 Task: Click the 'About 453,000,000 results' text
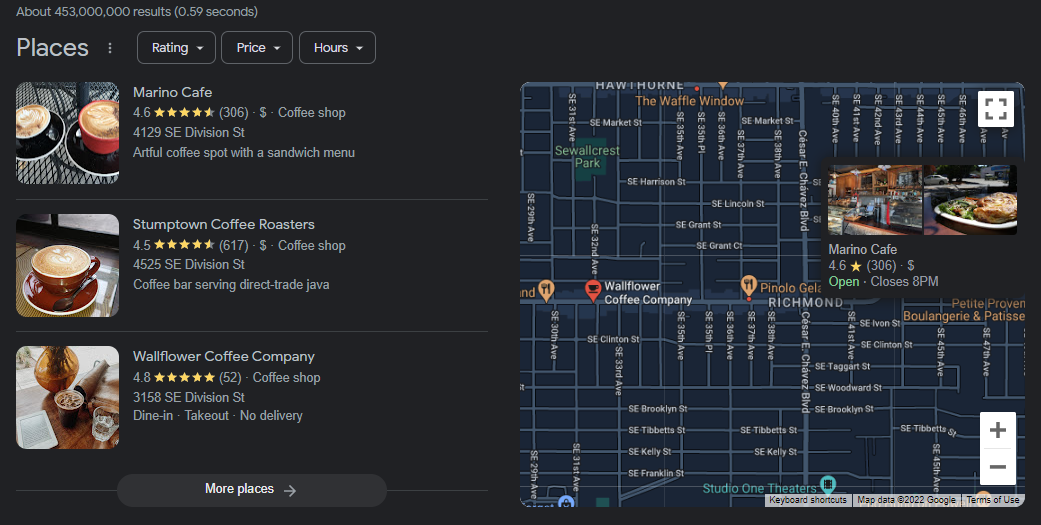tap(137, 11)
